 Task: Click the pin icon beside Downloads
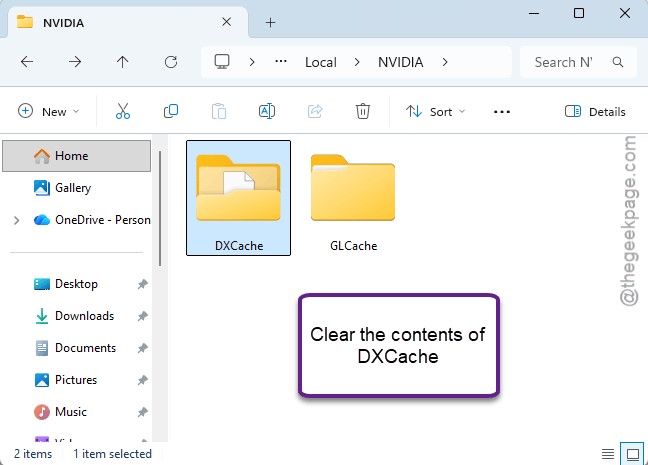[143, 316]
